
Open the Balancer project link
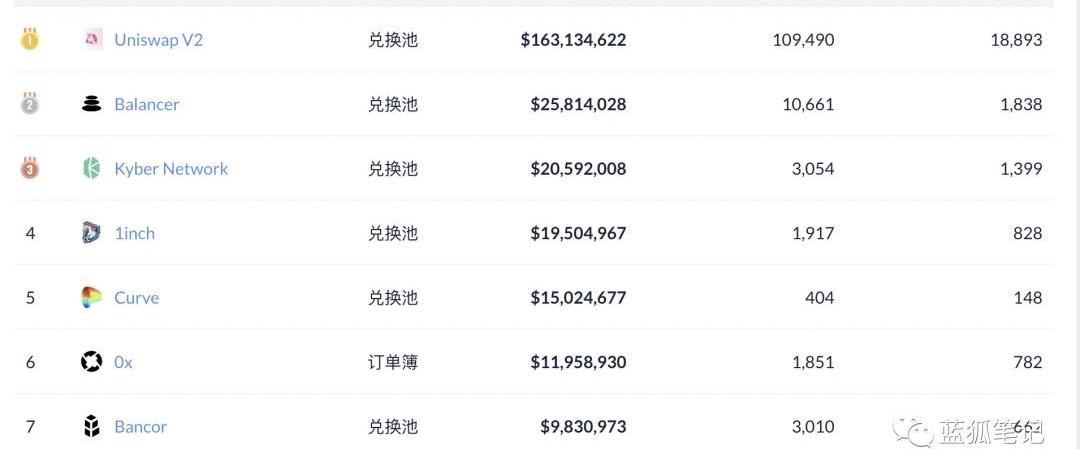pyautogui.click(x=146, y=104)
